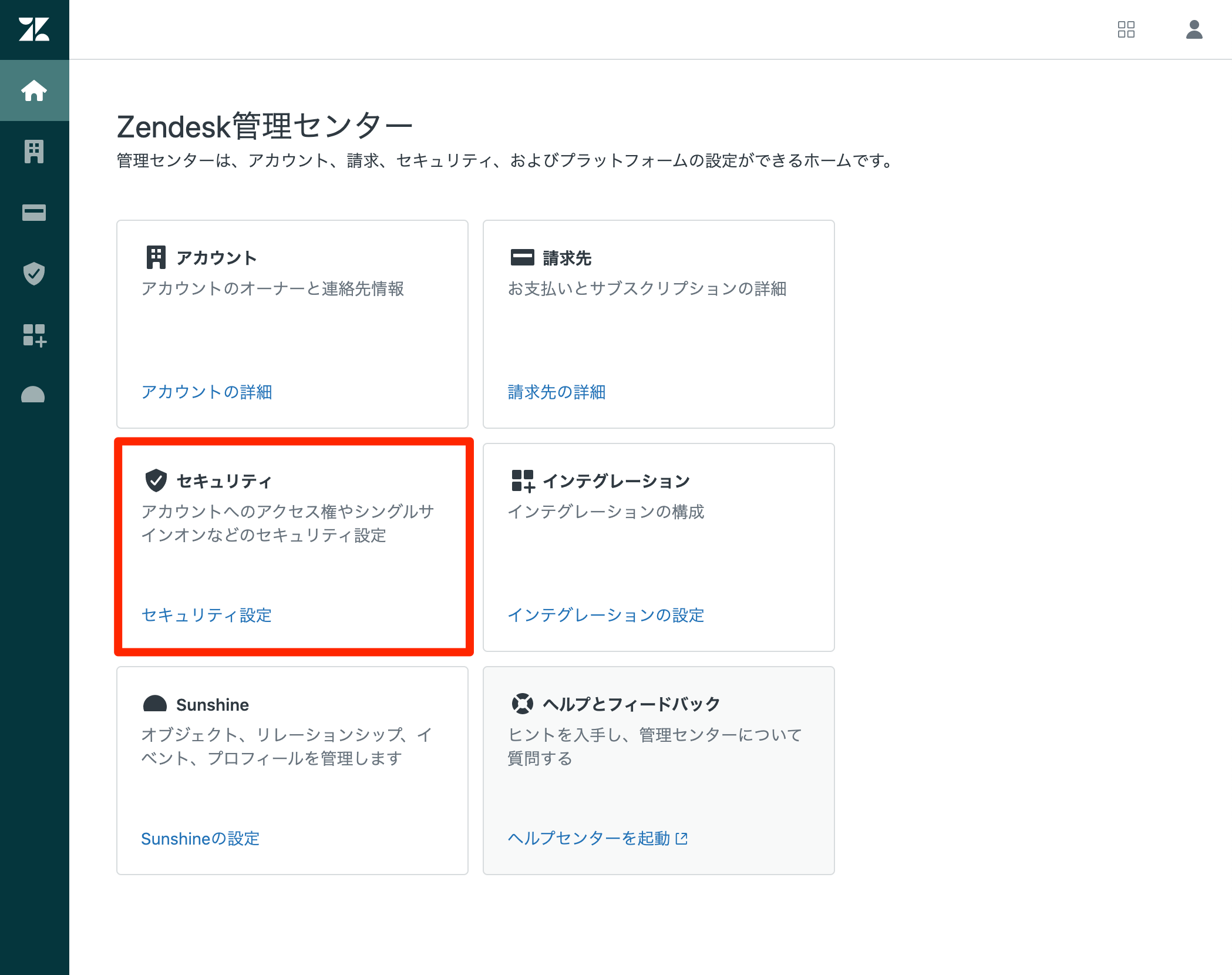The image size is (1232, 975).
Task: Click the Sunshine card description about オブジェクト
Action: coord(287,747)
